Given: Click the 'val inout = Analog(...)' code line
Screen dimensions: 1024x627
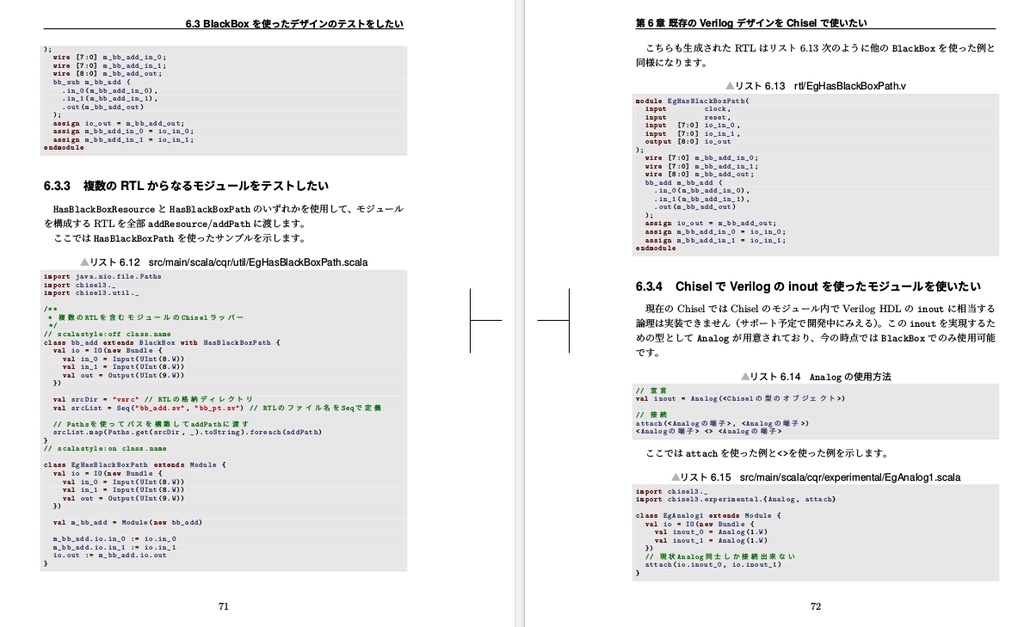Looking at the screenshot, I should click(740, 398).
